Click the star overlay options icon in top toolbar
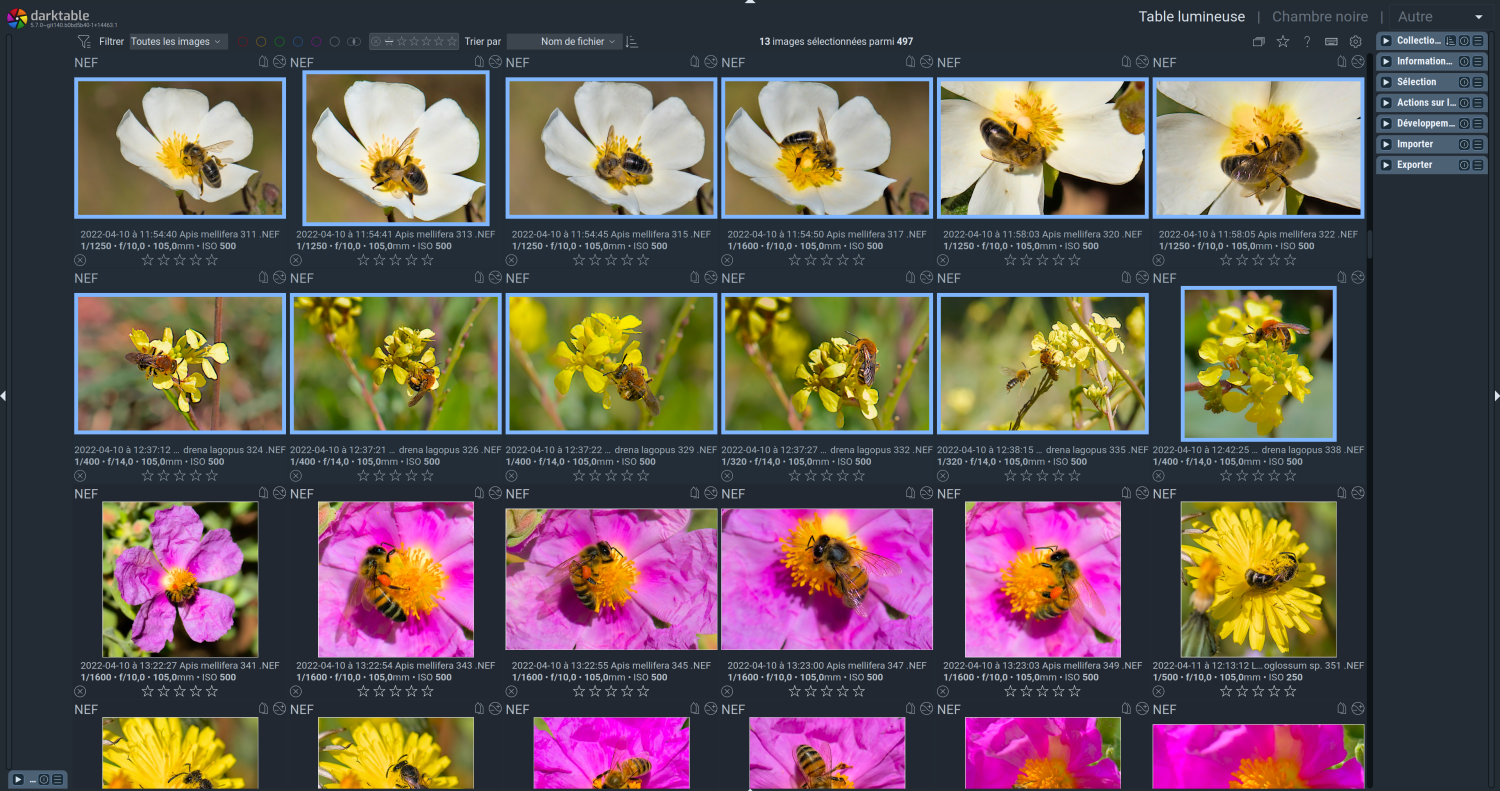Image resolution: width=1500 pixels, height=791 pixels. point(1283,42)
